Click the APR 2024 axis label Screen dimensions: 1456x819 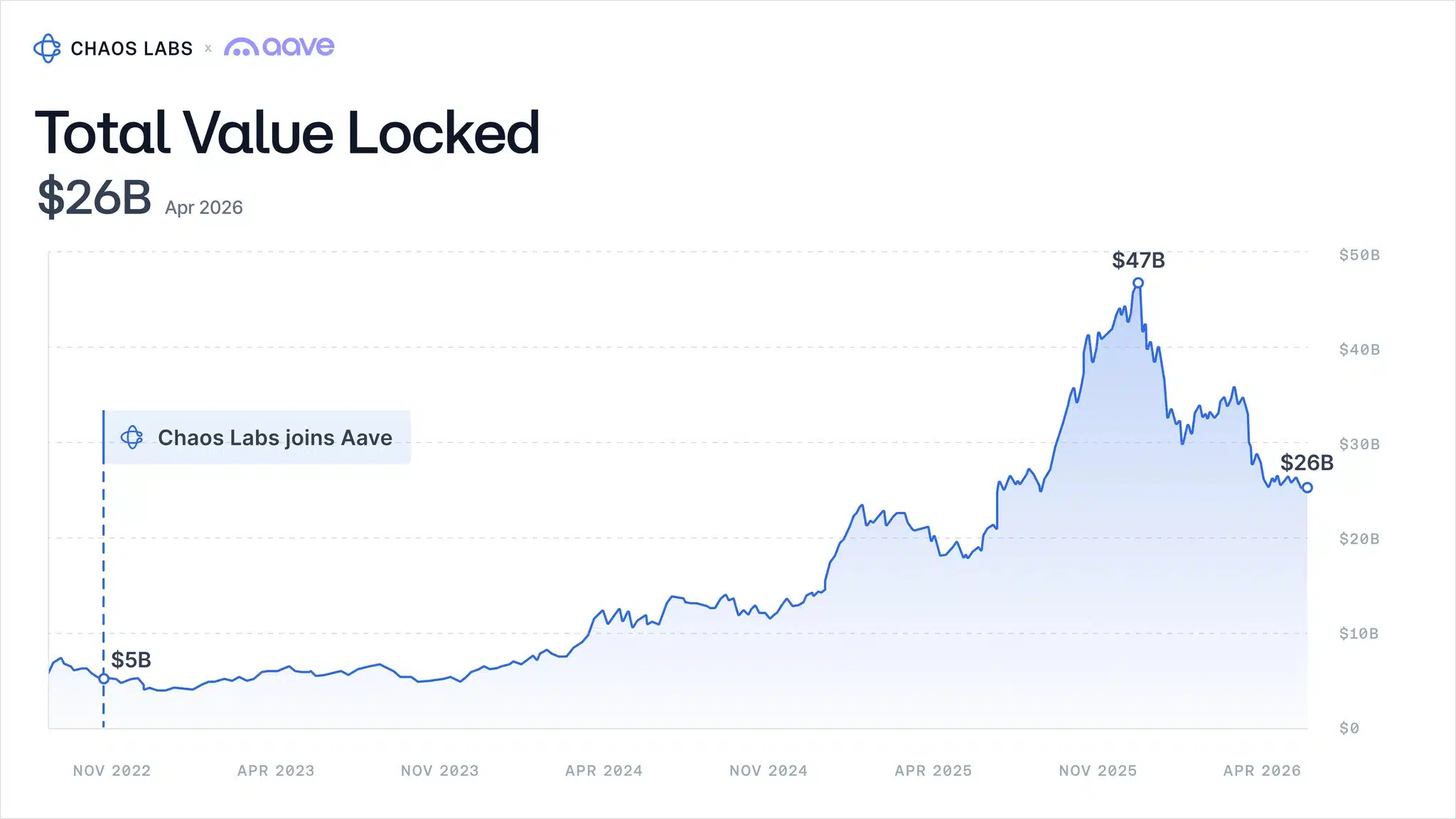(604, 771)
